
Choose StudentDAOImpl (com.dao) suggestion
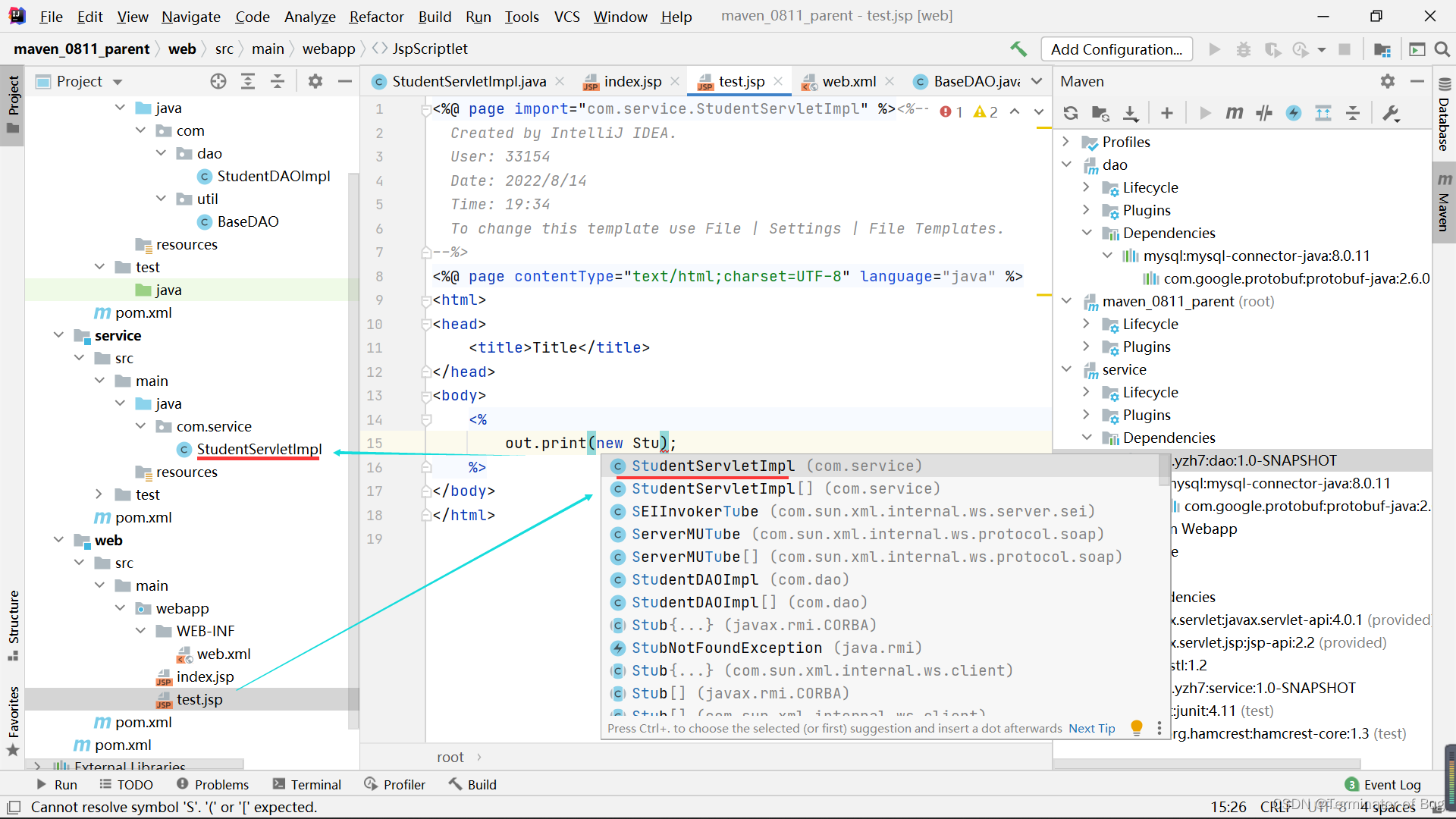pos(880,579)
